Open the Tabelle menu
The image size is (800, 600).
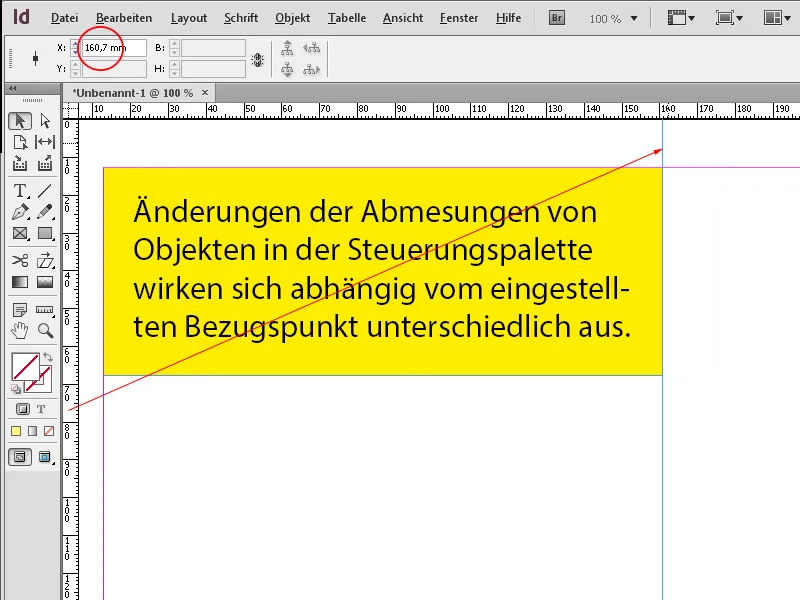tap(347, 18)
